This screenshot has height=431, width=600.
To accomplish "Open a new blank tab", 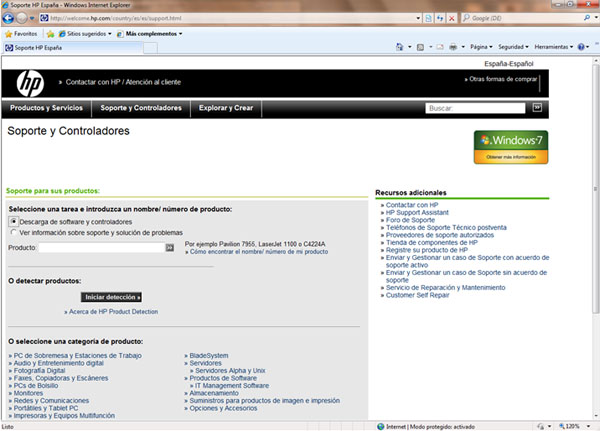I will point(150,48).
